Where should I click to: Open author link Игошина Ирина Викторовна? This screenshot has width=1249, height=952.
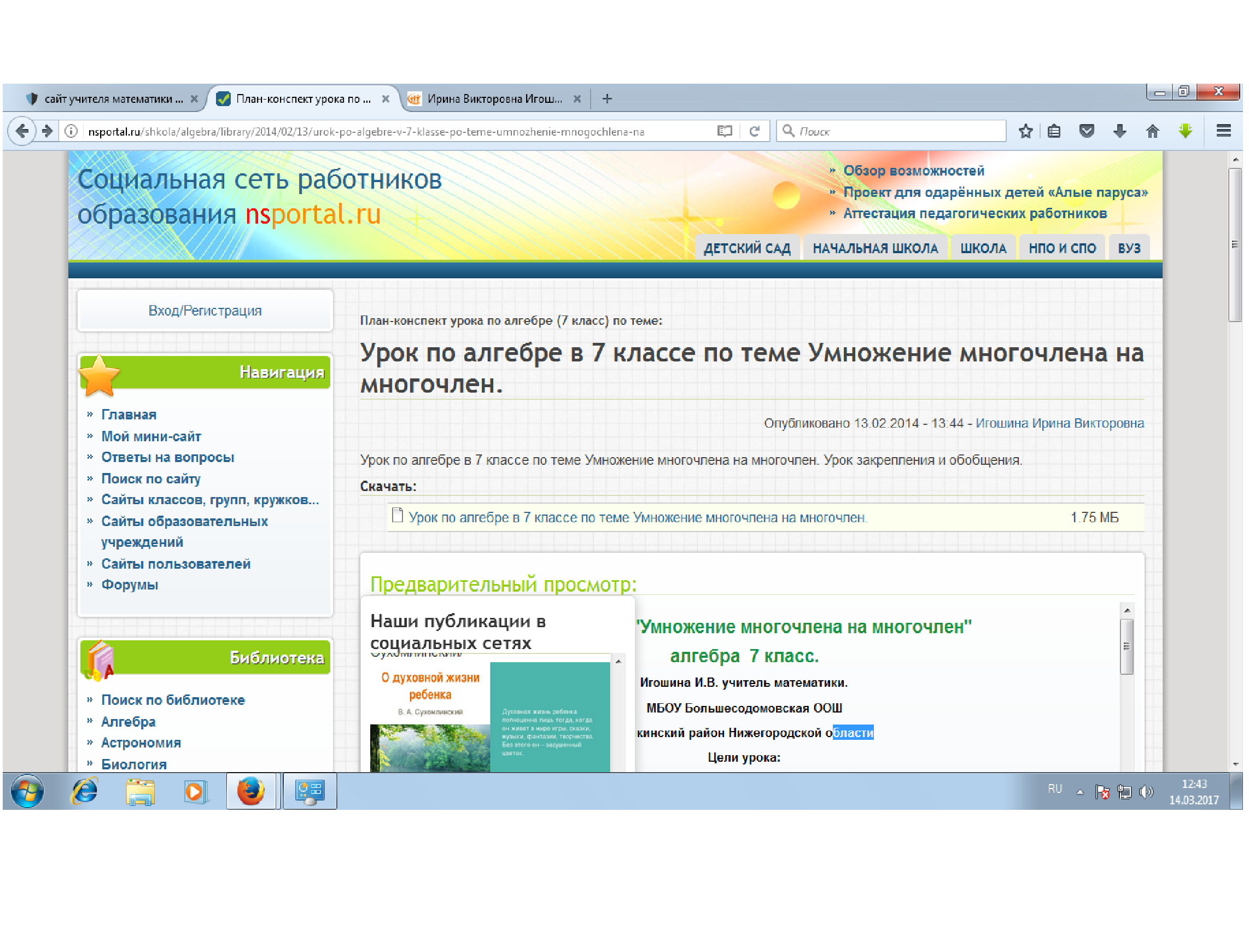tap(1059, 423)
